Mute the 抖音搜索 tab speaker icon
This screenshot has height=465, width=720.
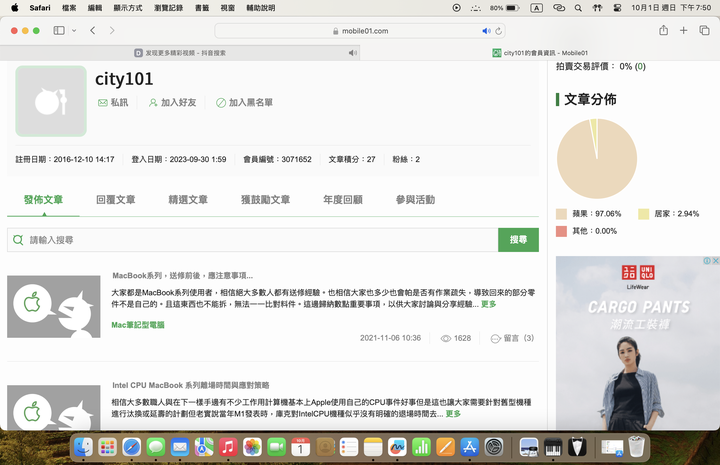pyautogui.click(x=352, y=53)
